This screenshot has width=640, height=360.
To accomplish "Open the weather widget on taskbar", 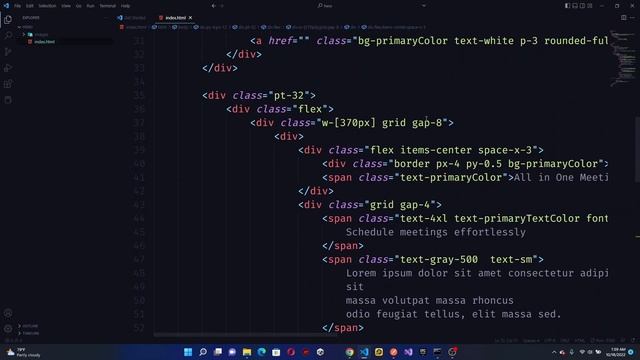I will 24,352.
